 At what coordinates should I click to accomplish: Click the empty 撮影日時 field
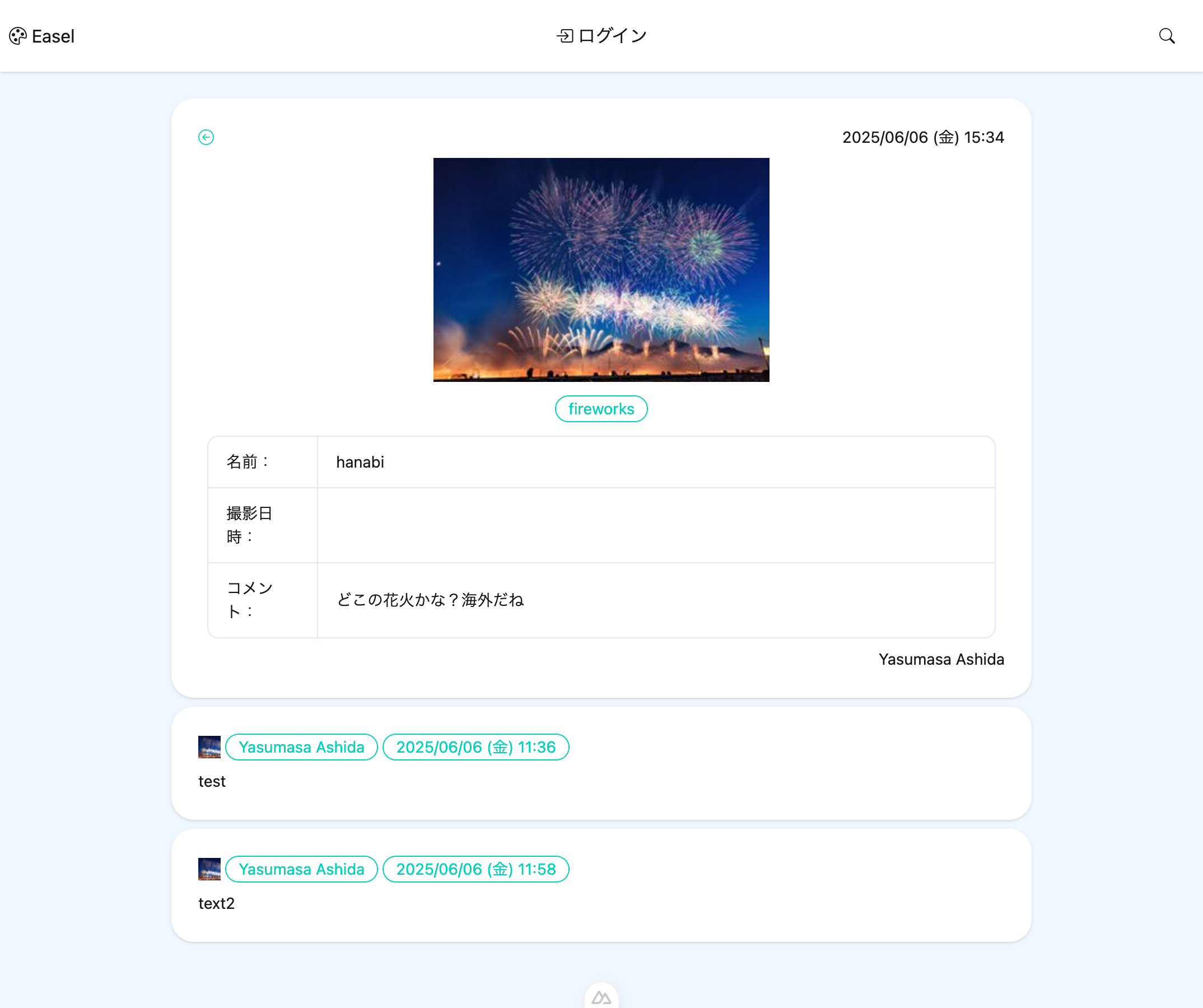point(656,525)
